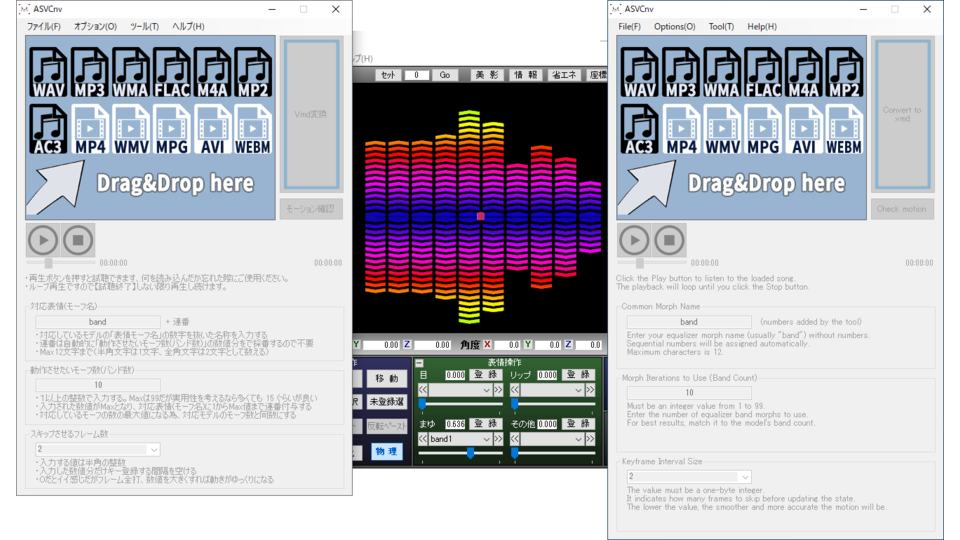Screen dimensions: 960x540
Task: Click the まゆ 登録 button
Action: coord(486,424)
